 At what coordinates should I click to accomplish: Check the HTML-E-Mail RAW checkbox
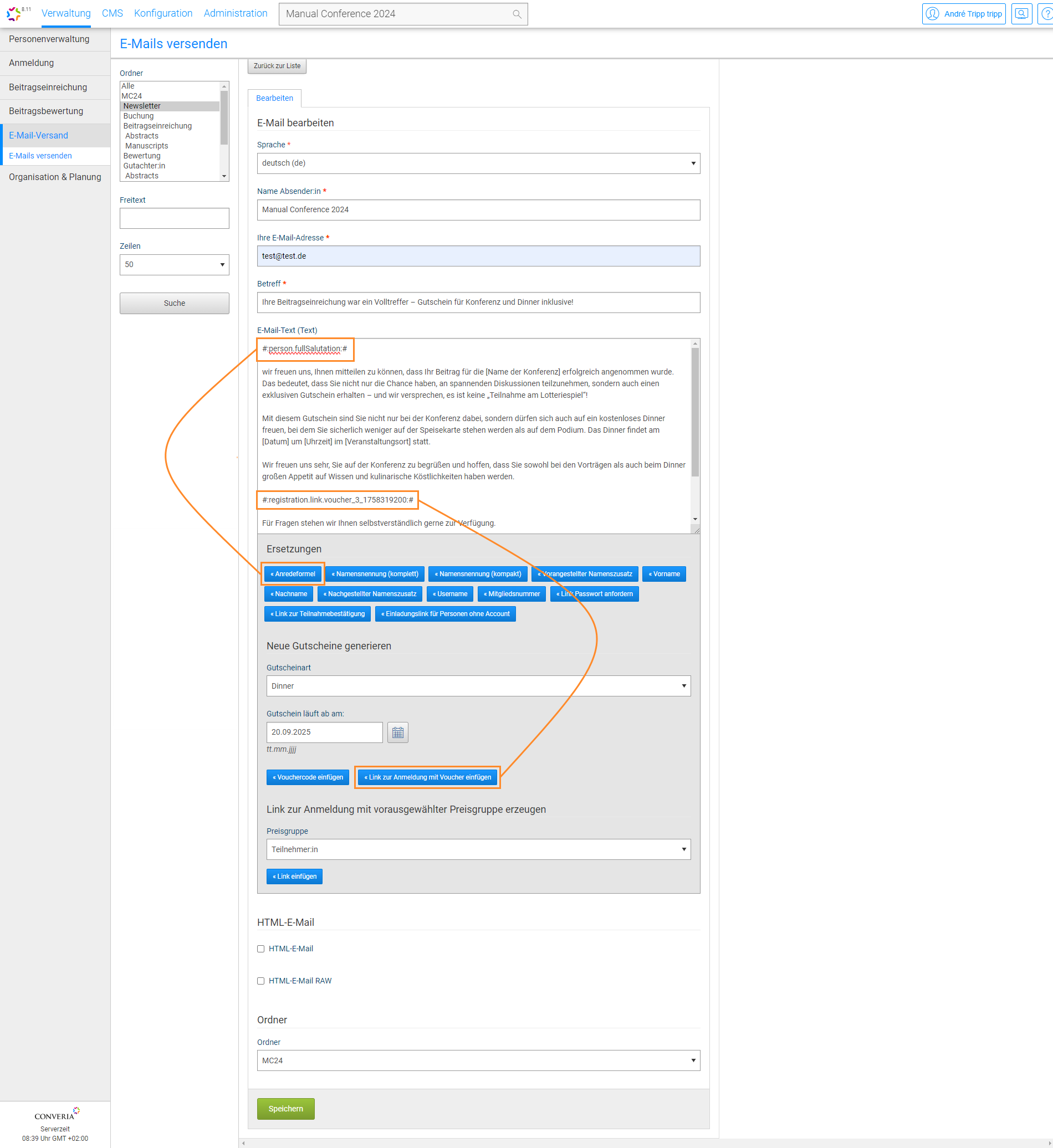point(261,981)
